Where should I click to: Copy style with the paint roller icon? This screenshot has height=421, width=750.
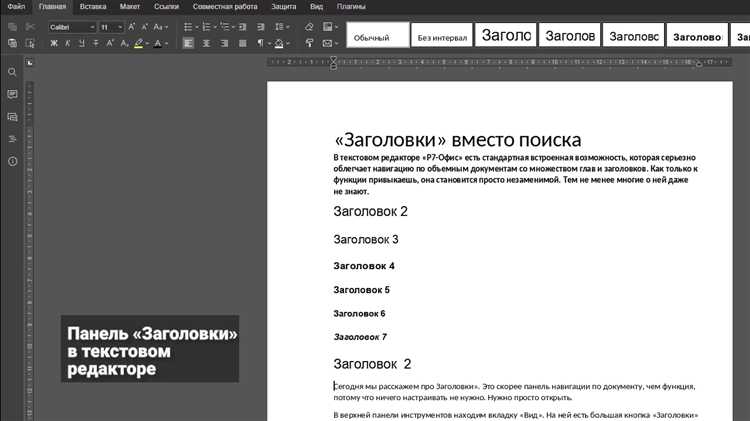click(309, 44)
